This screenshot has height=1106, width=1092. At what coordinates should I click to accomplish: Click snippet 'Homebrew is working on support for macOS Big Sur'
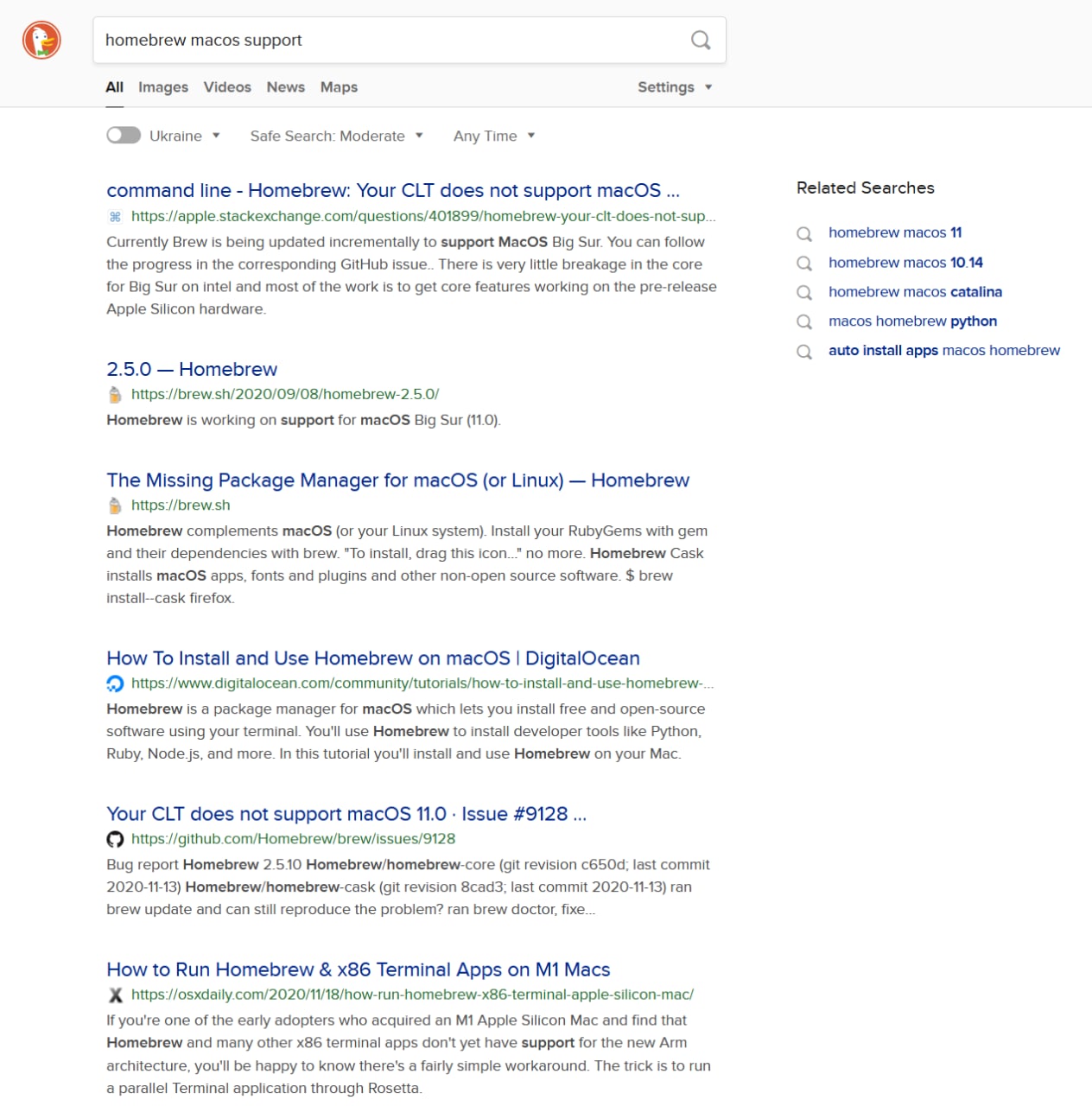(x=303, y=420)
